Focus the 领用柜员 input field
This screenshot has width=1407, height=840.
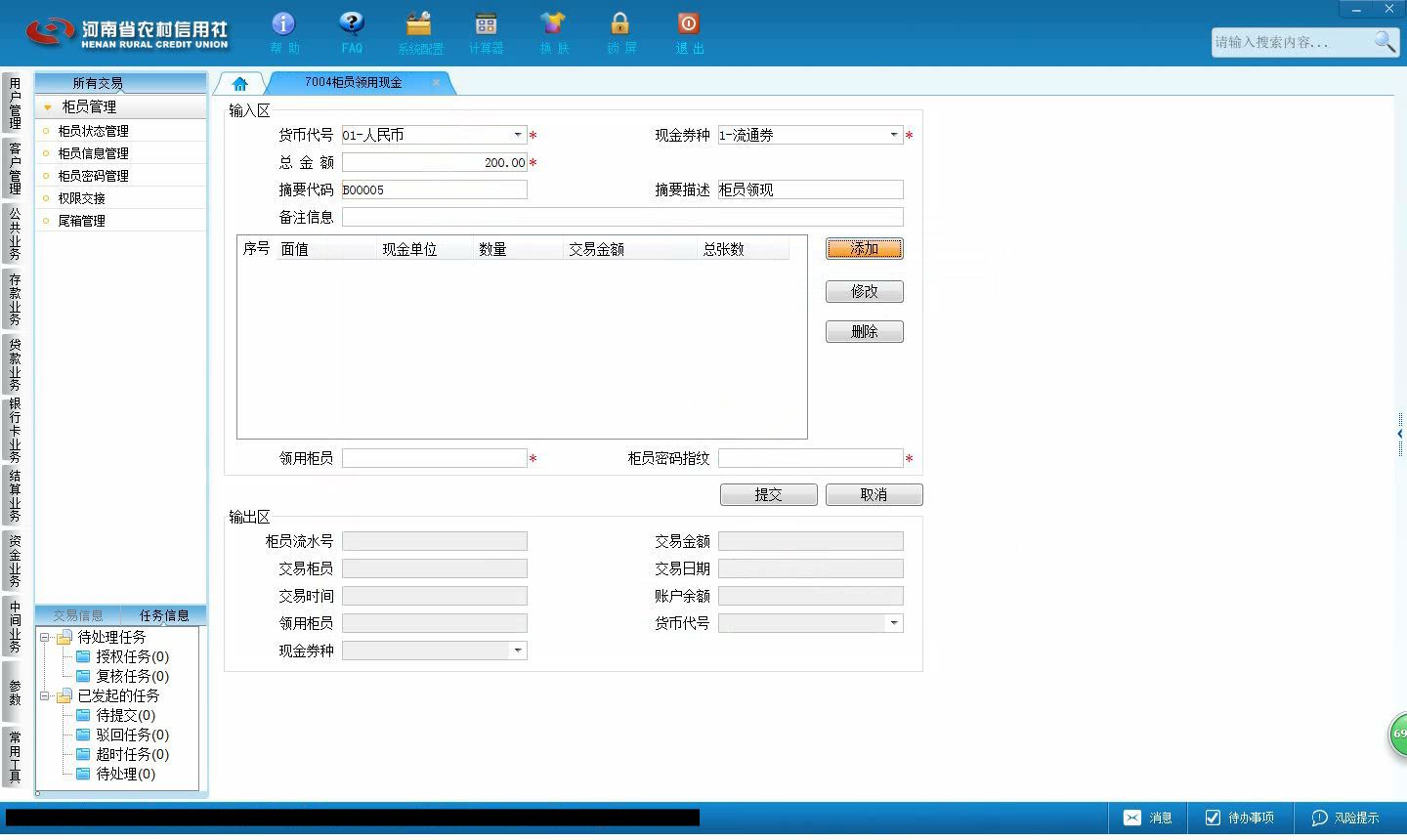click(x=435, y=458)
